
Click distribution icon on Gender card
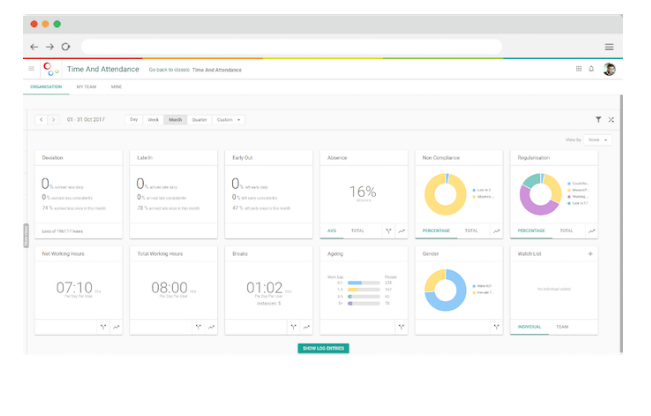coord(496,327)
